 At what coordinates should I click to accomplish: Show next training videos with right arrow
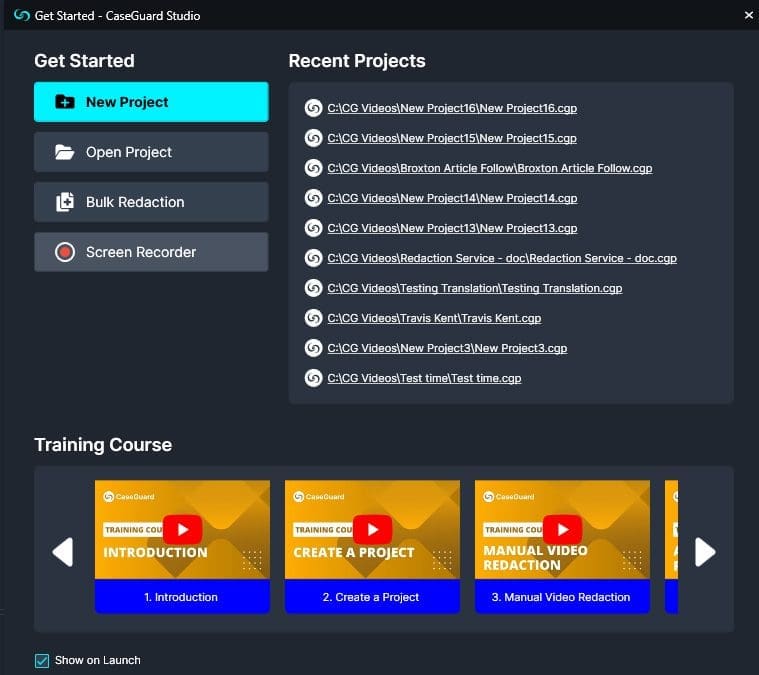(705, 552)
